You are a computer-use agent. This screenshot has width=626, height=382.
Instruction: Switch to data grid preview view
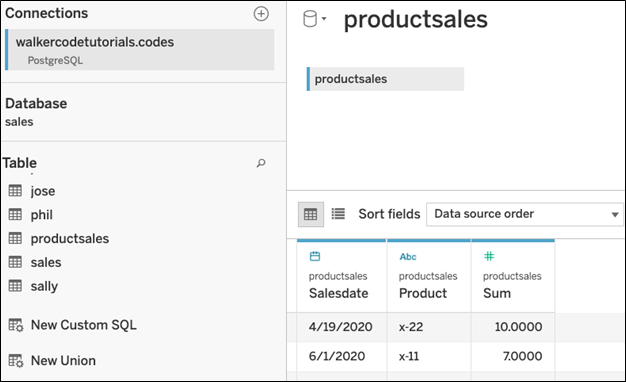[311, 214]
